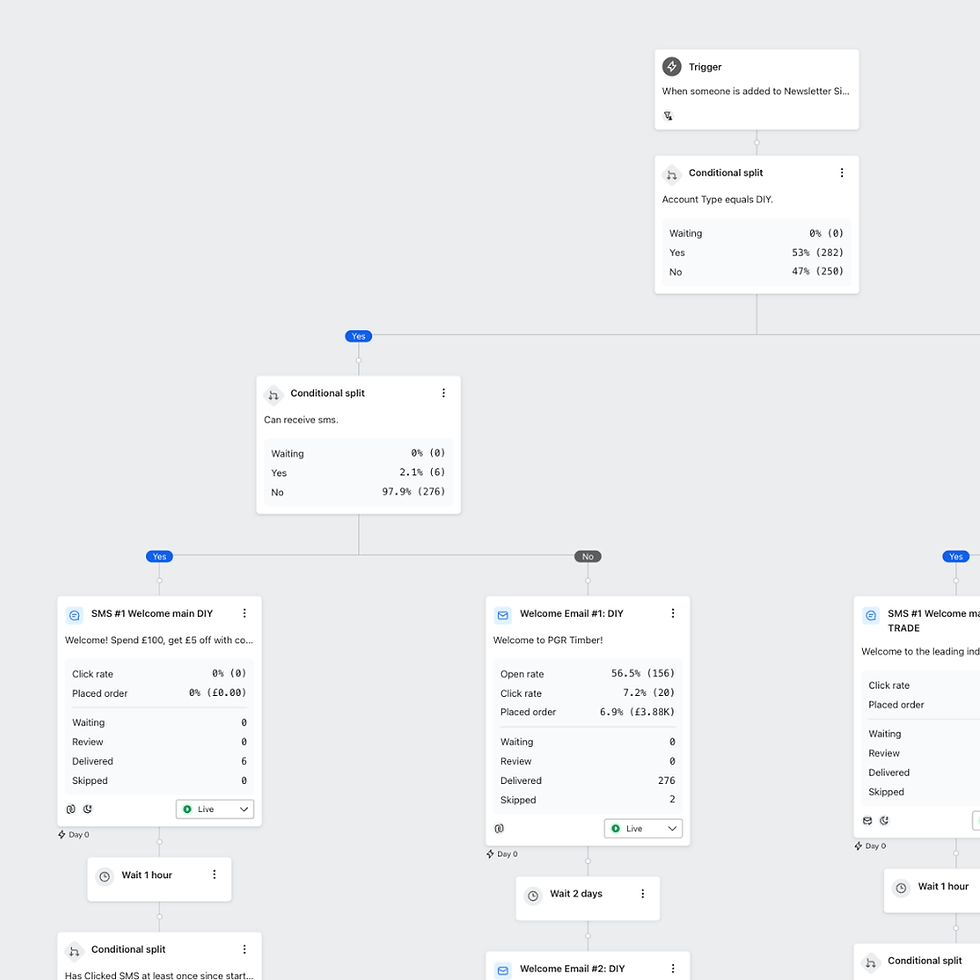Click 'Wait 1 hour' label under SMS #1 DIY
The image size is (980, 980).
click(x=146, y=875)
